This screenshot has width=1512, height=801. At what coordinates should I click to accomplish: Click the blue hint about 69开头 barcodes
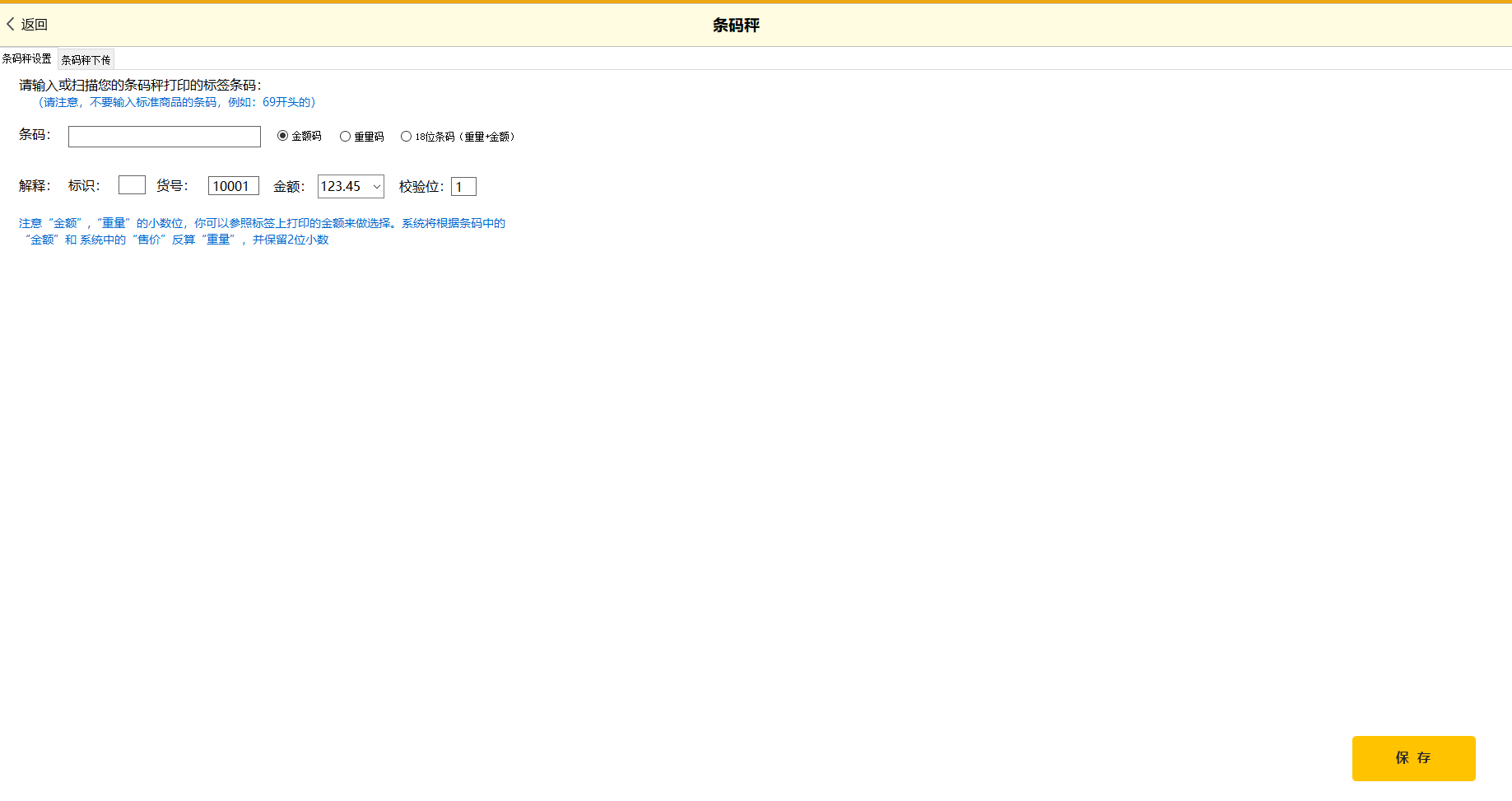[177, 102]
